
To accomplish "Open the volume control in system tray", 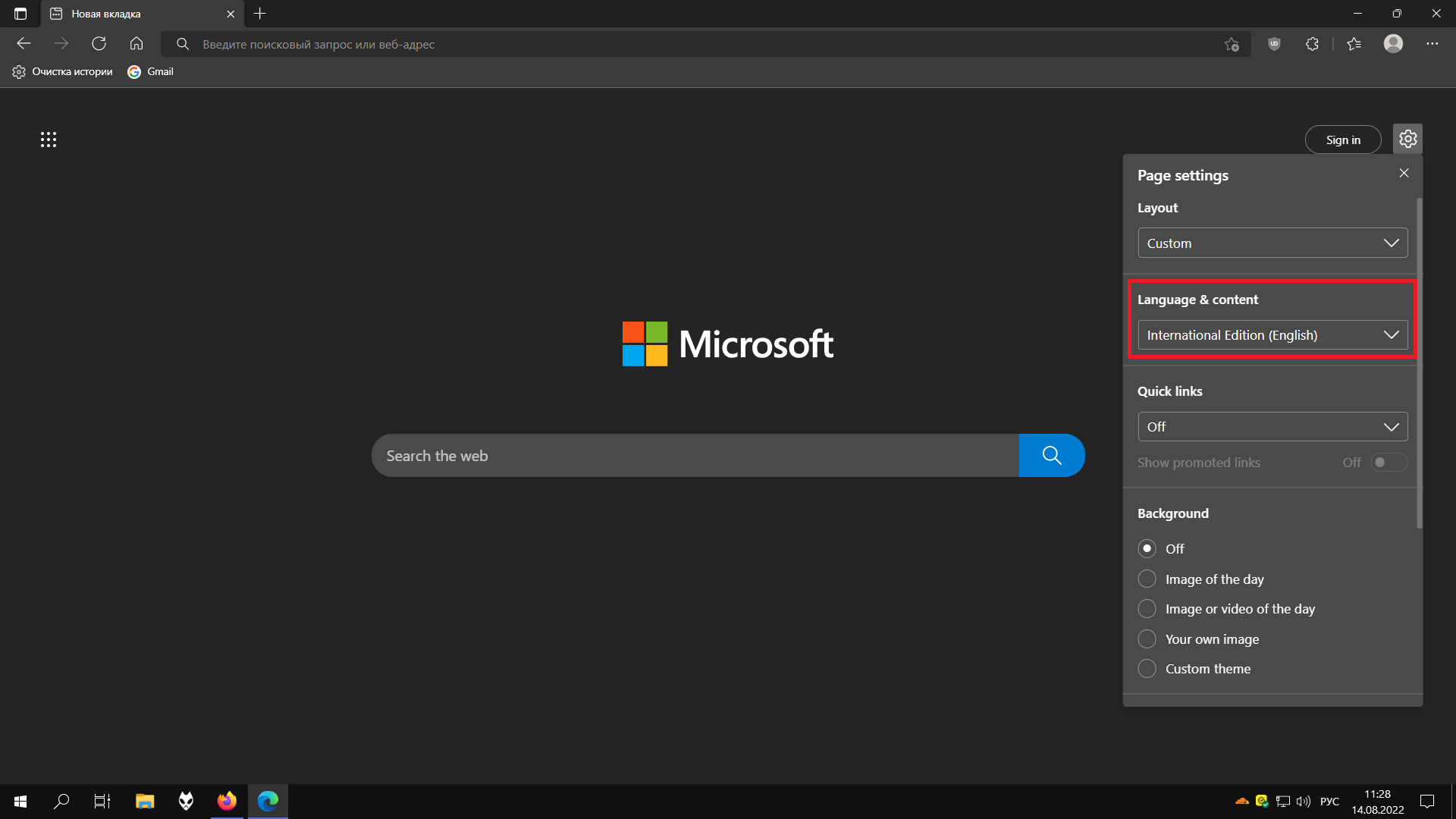I will pyautogui.click(x=1304, y=802).
